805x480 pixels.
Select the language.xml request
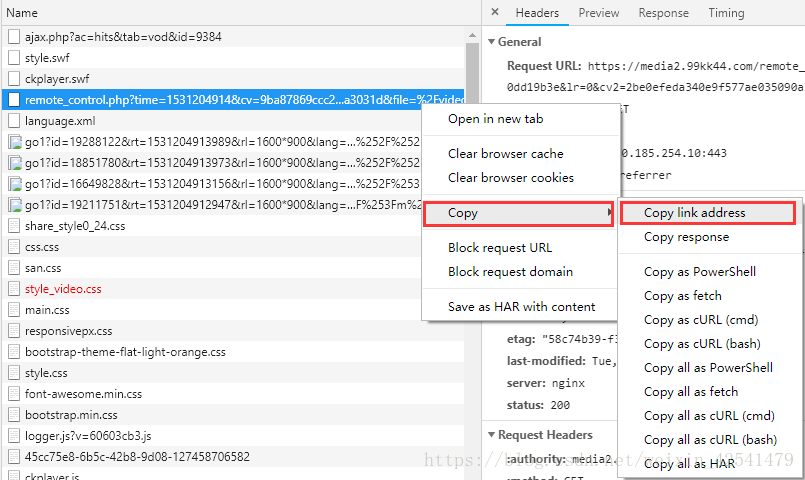pyautogui.click(x=212, y=121)
